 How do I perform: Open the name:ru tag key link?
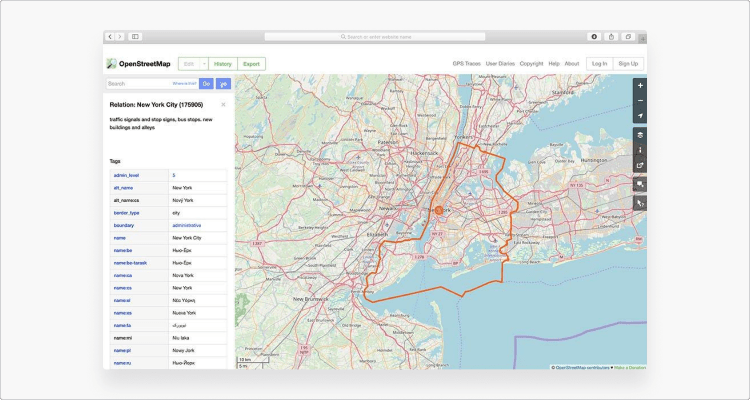tap(122, 363)
